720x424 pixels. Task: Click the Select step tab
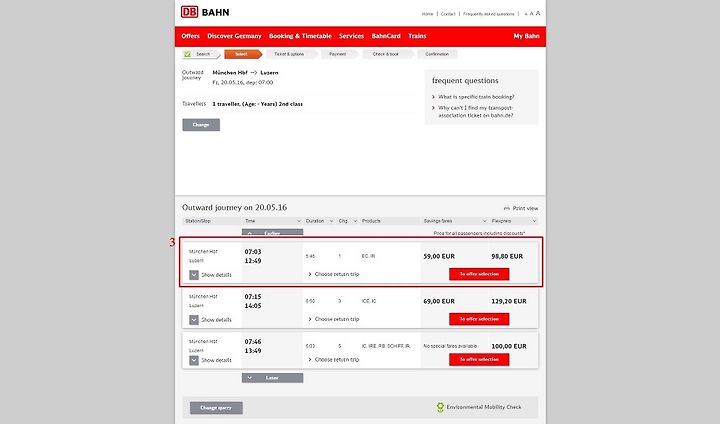click(x=242, y=54)
